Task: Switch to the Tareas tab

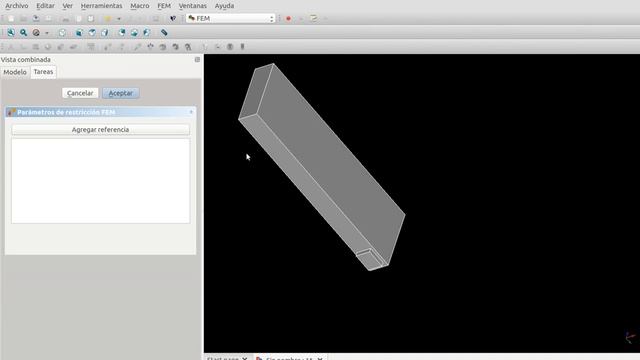Action: tap(43, 72)
